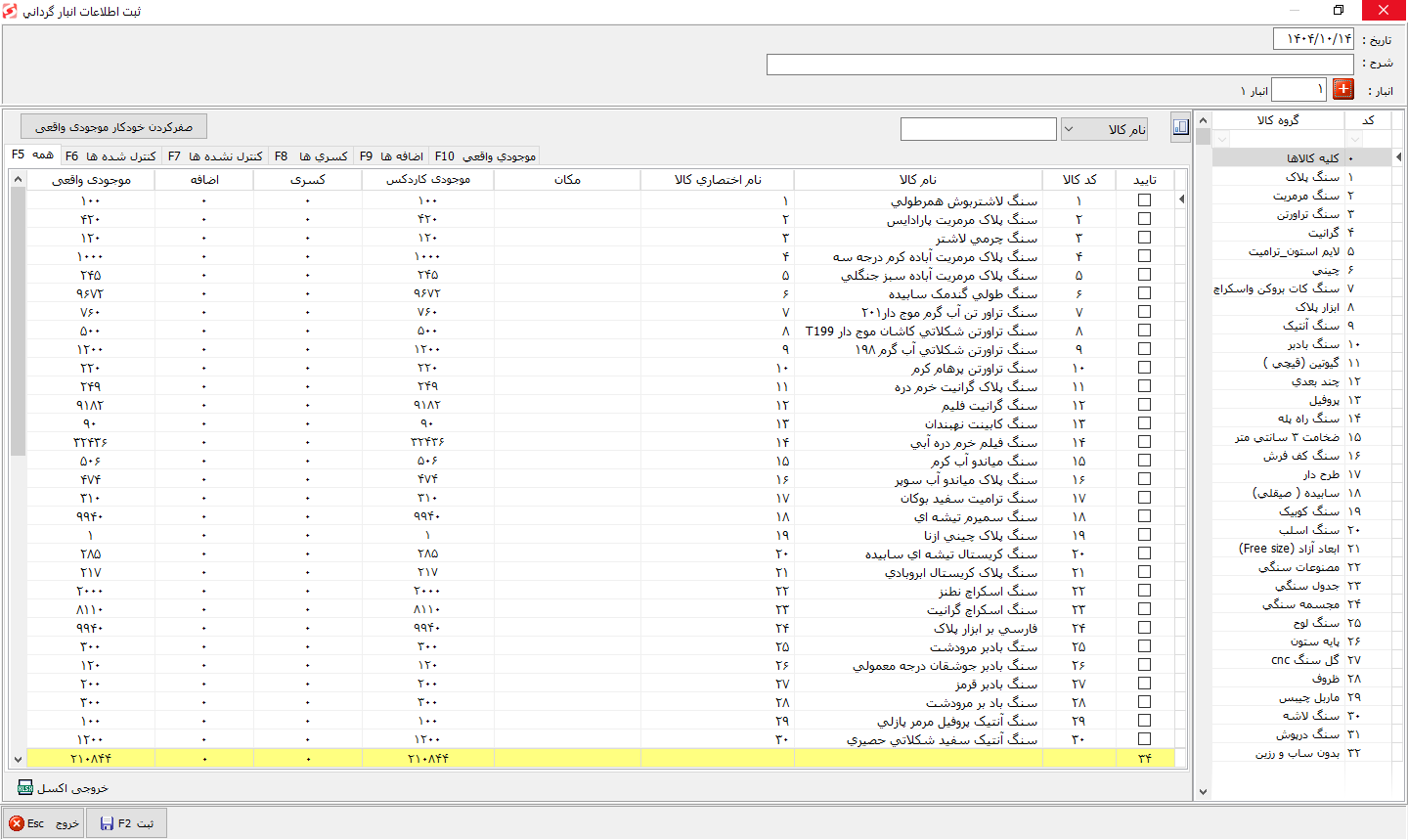Click the شرح description input field

[1060, 65]
